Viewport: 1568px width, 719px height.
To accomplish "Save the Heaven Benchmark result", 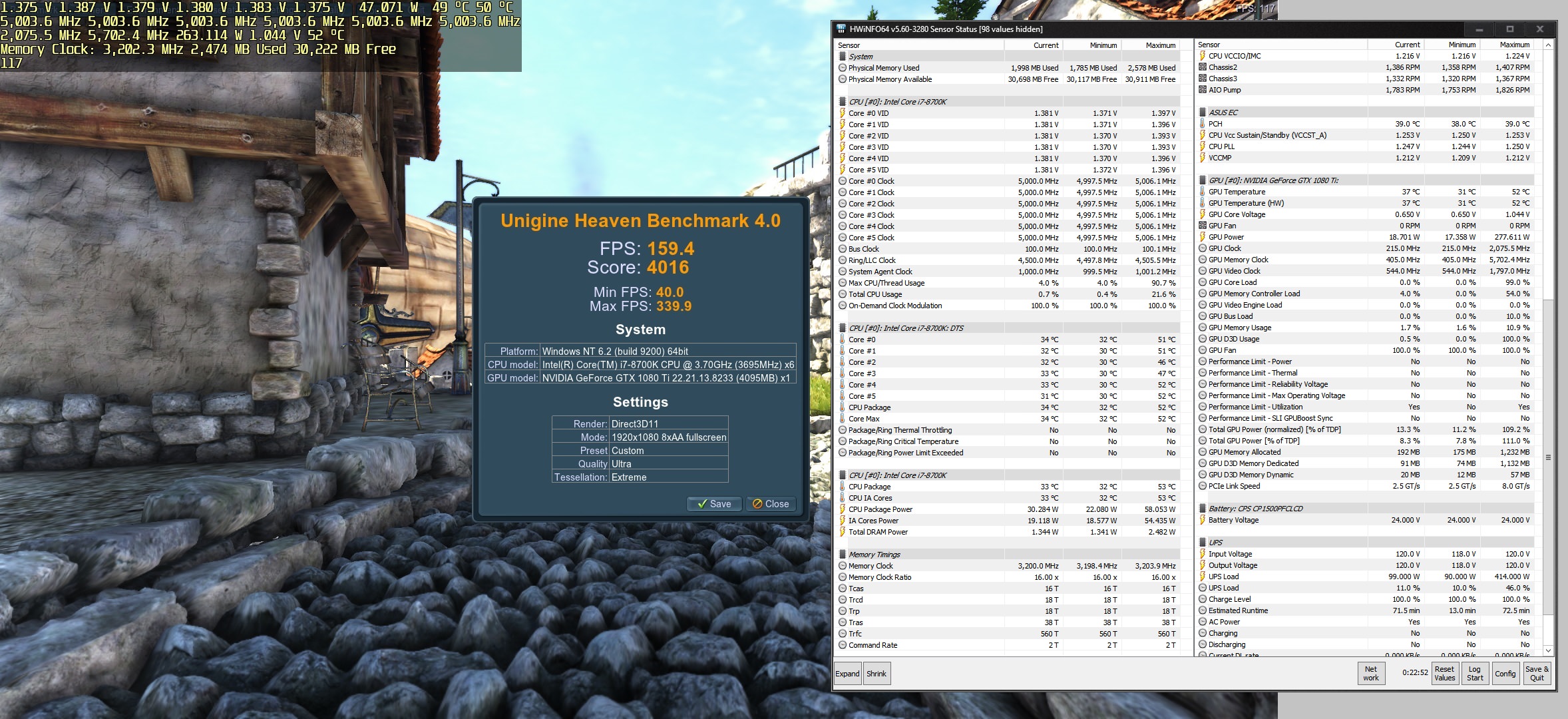I will tap(713, 504).
